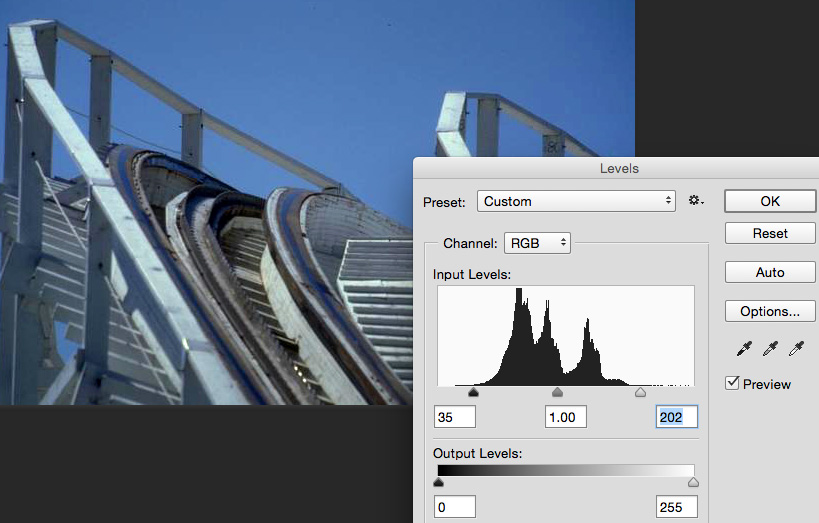Grab the input black point slider

coord(473,392)
